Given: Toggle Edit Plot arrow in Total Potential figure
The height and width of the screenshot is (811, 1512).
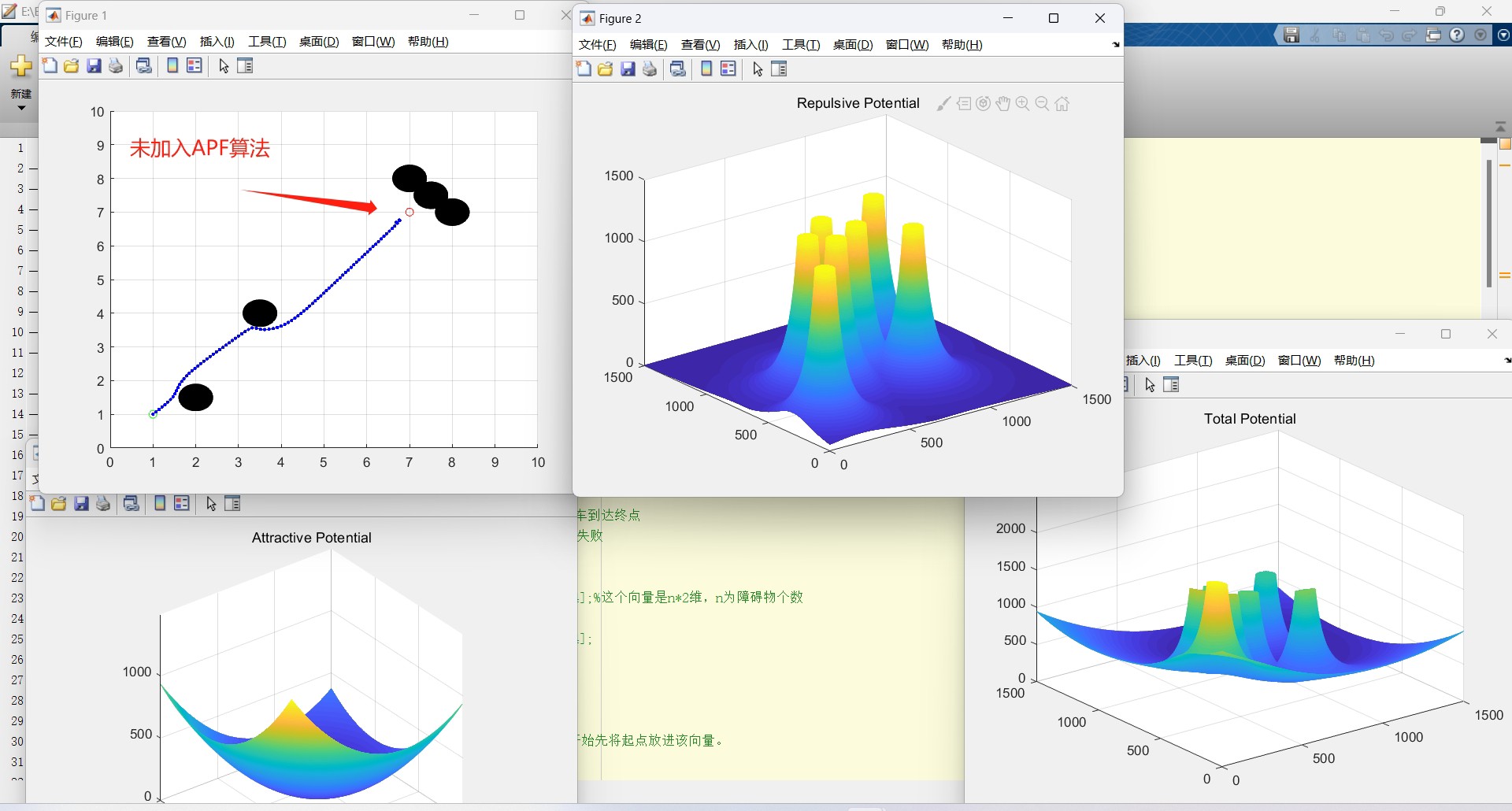Looking at the screenshot, I should coord(1150,385).
